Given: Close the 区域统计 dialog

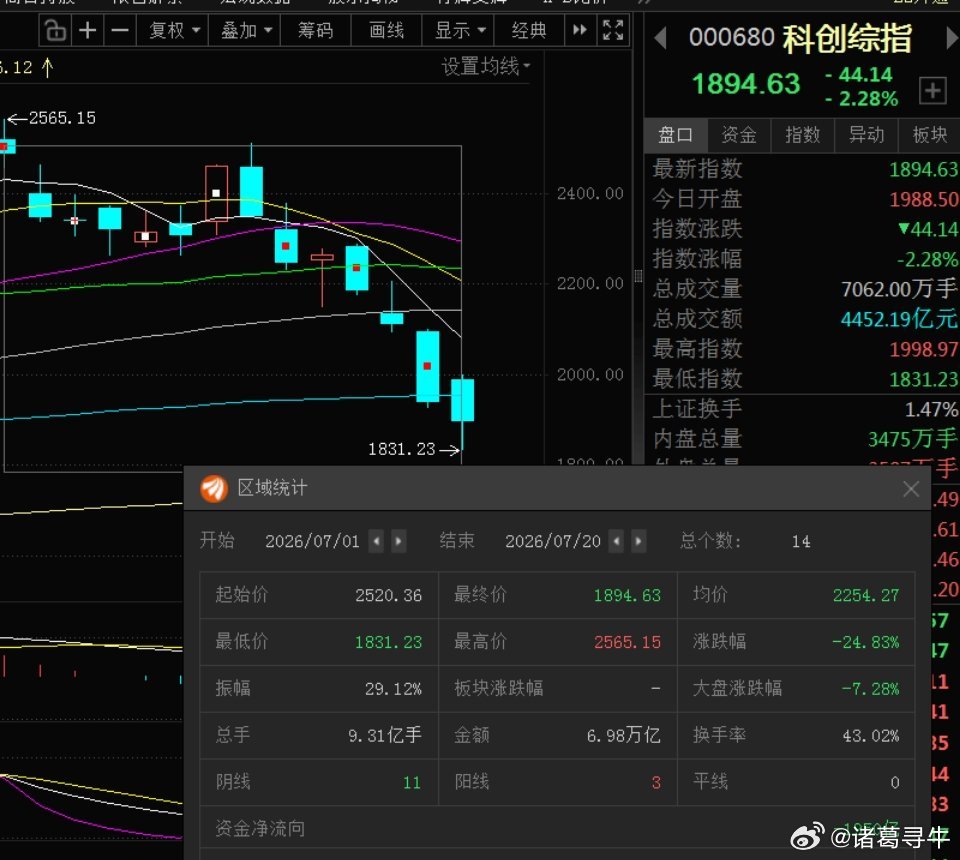Looking at the screenshot, I should (x=911, y=488).
